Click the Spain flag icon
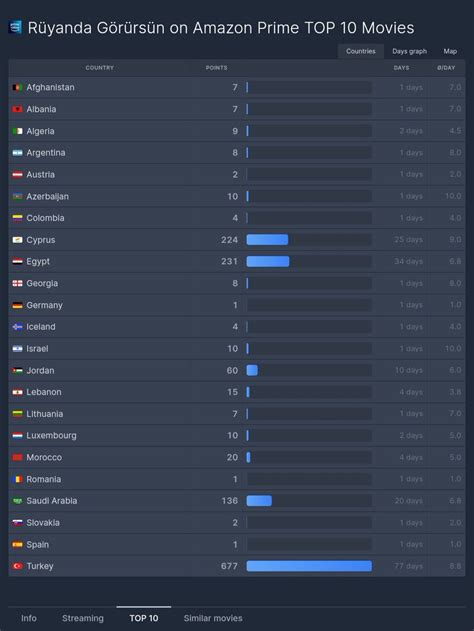474x631 pixels. point(17,544)
